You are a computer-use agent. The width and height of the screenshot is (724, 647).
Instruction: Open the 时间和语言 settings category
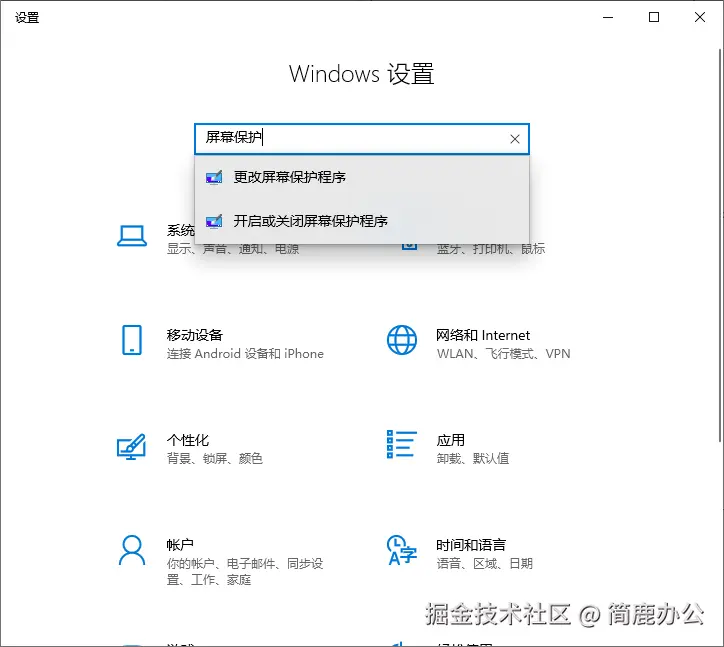460,554
